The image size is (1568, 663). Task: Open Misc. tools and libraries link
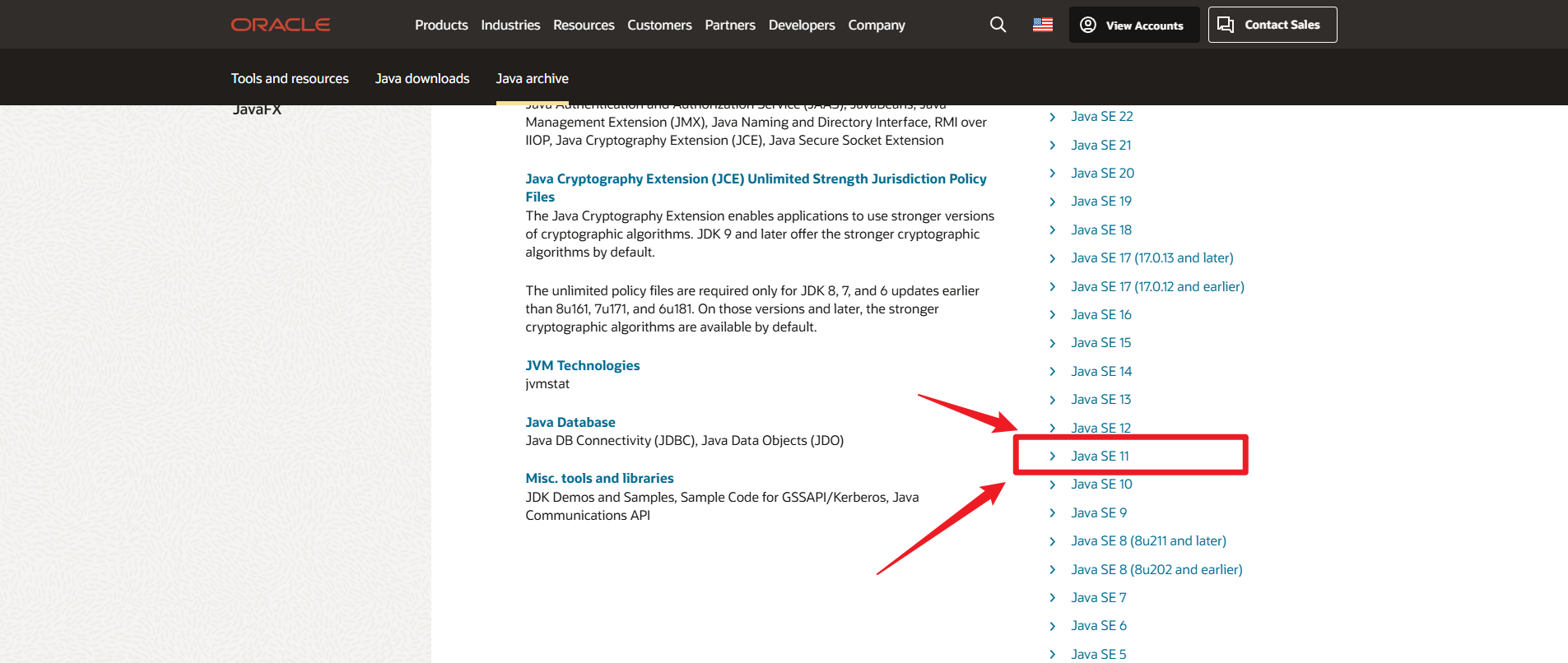[599, 478]
